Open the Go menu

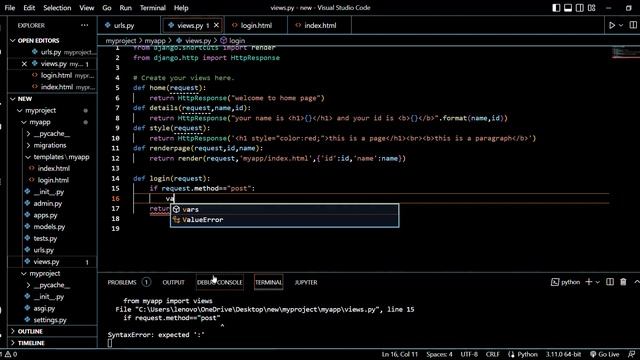tap(107, 8)
